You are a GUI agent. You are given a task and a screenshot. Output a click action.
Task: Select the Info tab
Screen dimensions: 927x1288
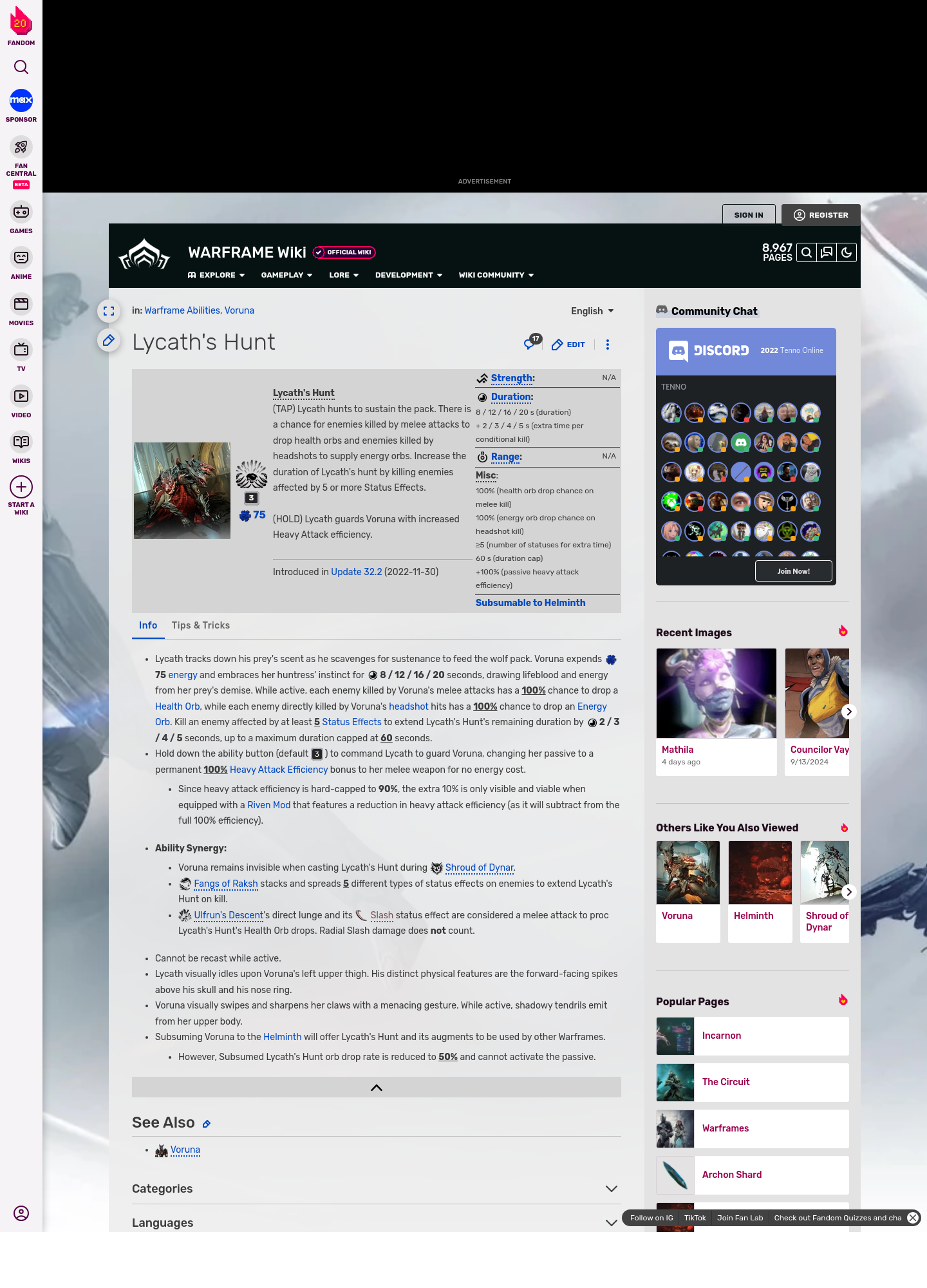(148, 625)
